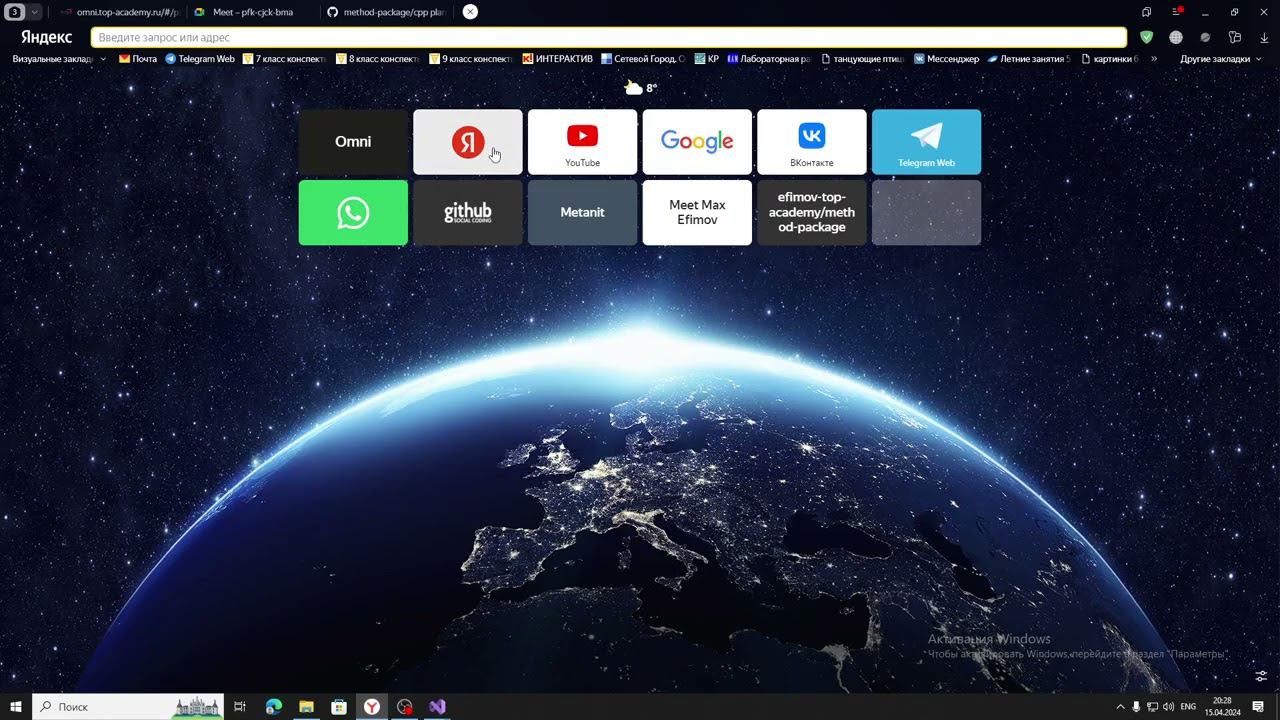Image resolution: width=1280 pixels, height=720 pixels.
Task: Switch input language via ENG indicator
Action: click(1188, 707)
